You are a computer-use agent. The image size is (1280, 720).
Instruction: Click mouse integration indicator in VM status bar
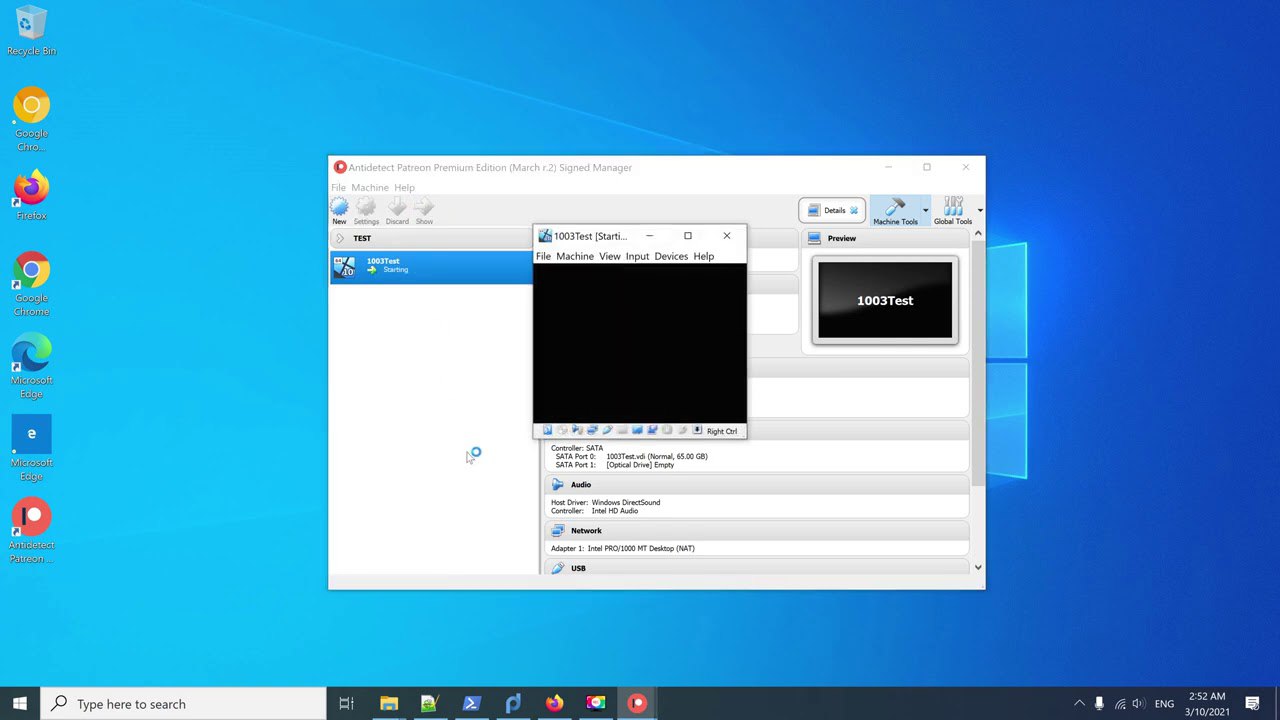pyautogui.click(x=682, y=431)
